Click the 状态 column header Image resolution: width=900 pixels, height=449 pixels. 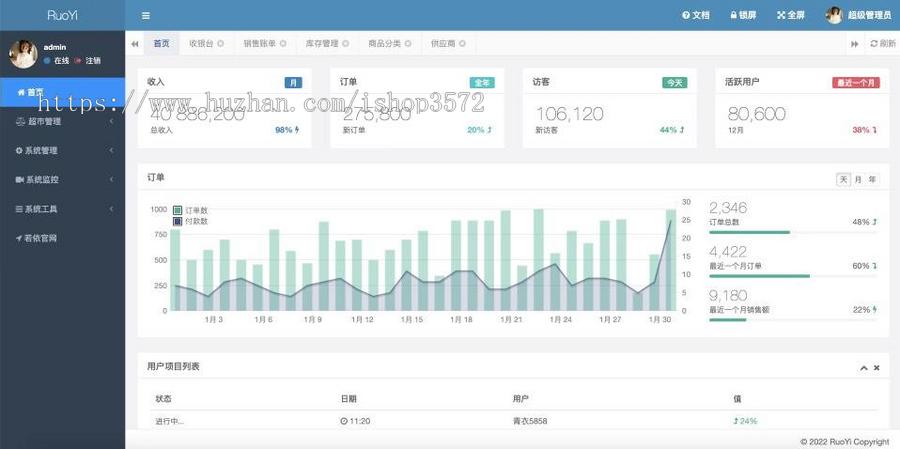pos(164,398)
